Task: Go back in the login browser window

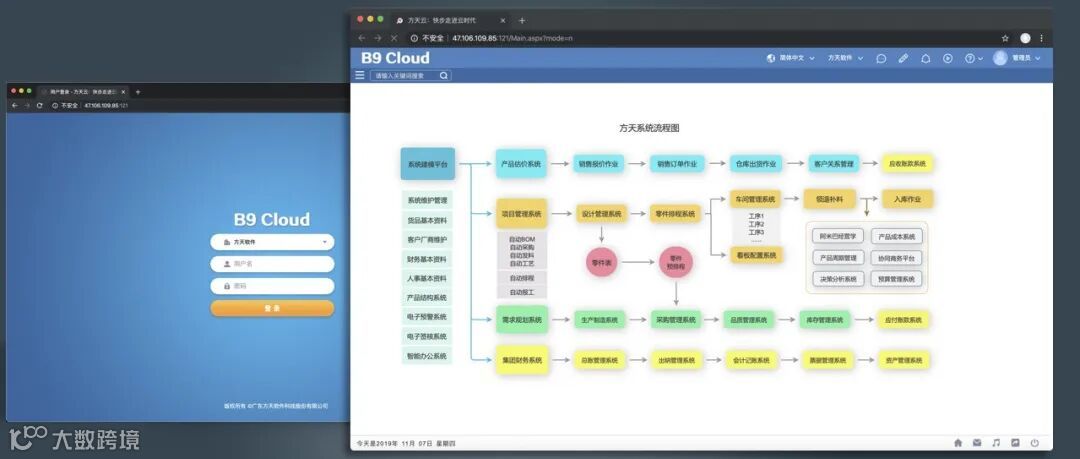Action: [14, 105]
